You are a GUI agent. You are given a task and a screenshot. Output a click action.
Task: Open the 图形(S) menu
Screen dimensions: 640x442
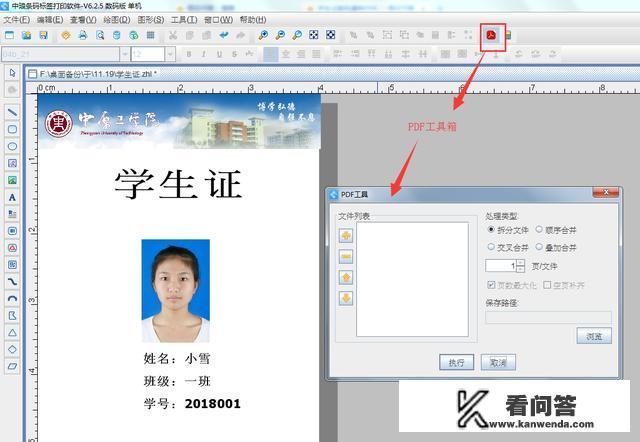coord(151,20)
